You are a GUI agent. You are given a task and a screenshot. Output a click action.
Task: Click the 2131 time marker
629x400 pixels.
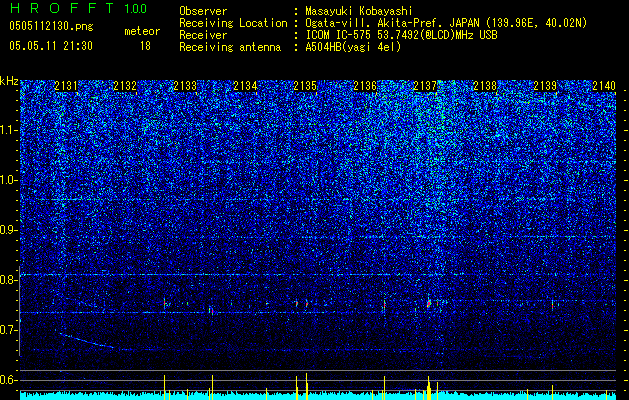click(66, 86)
